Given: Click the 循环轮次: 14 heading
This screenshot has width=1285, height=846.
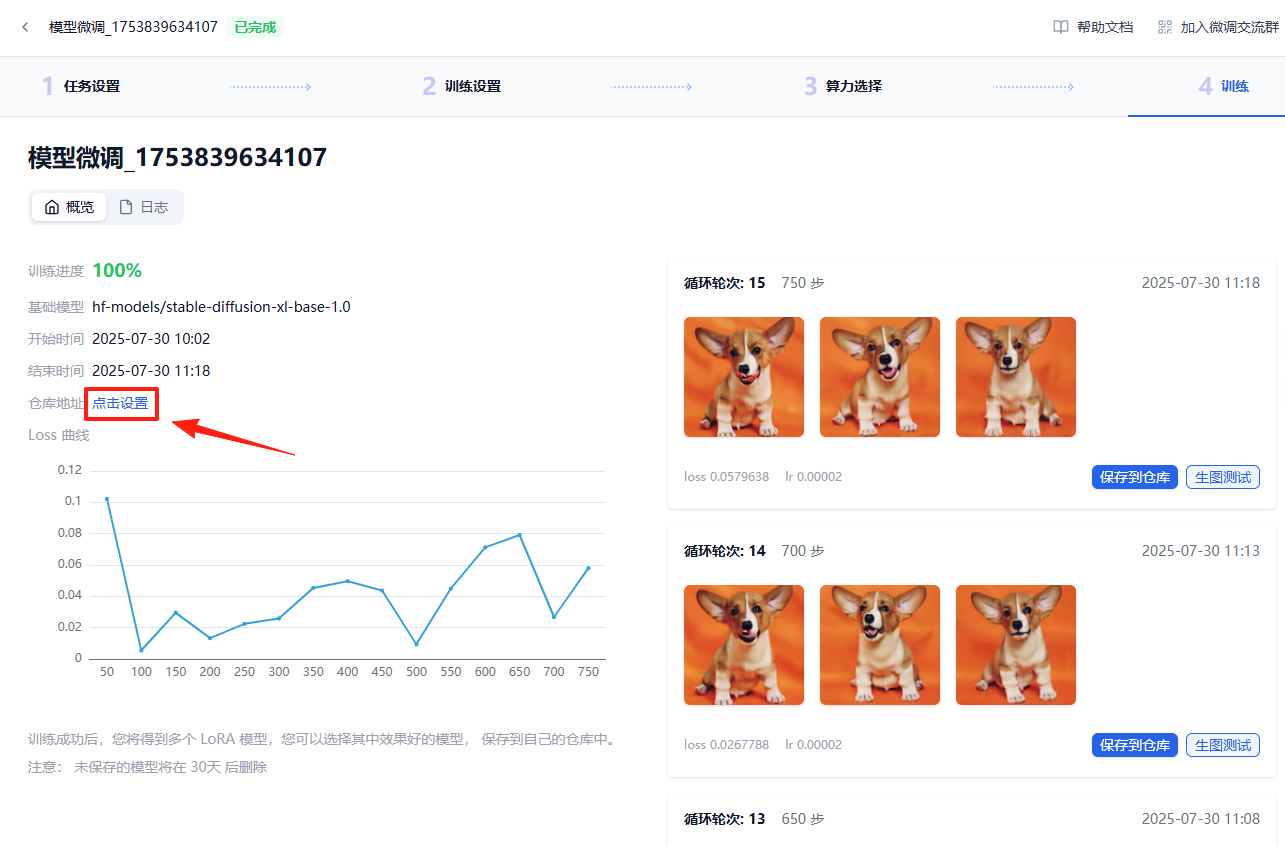Looking at the screenshot, I should pyautogui.click(x=725, y=551).
